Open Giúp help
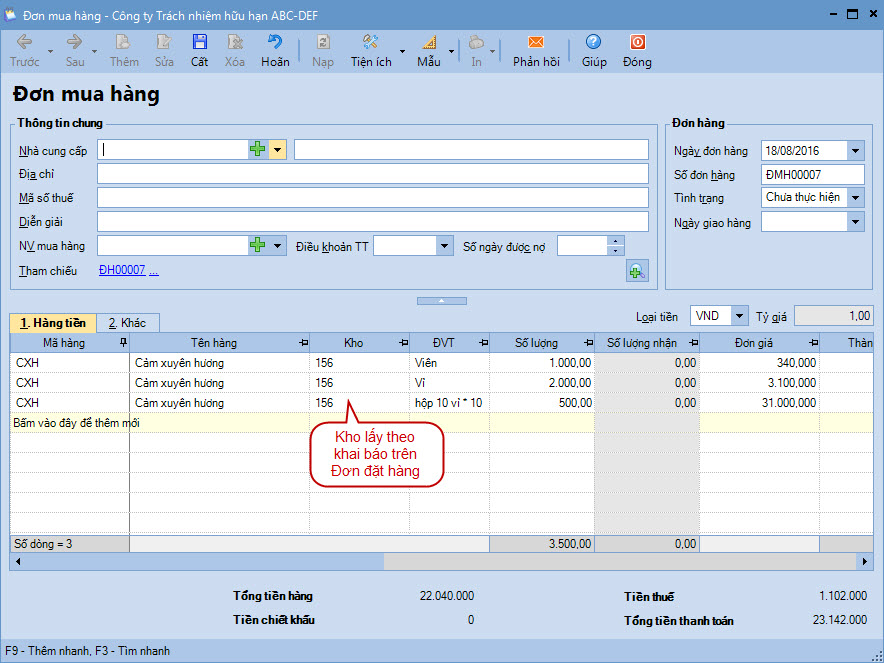The height and width of the screenshot is (663, 884). tap(594, 50)
